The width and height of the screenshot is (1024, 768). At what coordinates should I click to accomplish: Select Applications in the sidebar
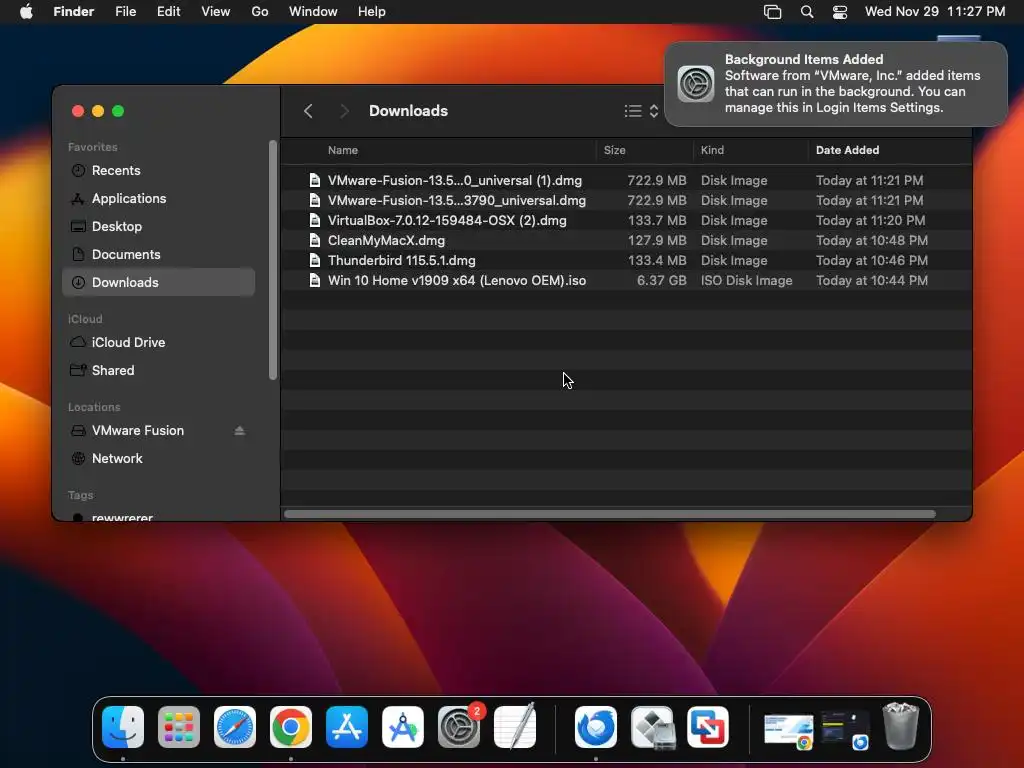(158, 199)
